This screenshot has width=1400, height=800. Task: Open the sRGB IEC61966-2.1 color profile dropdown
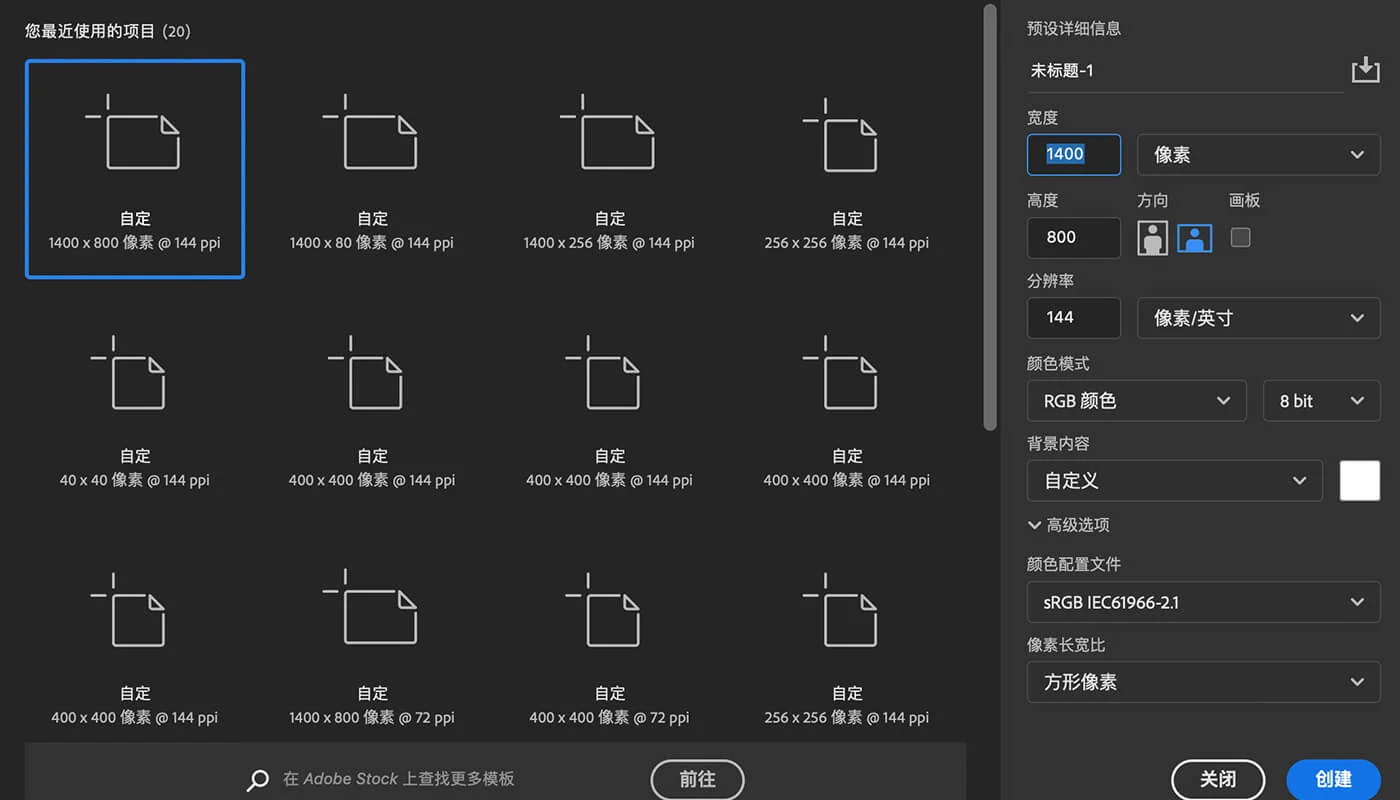tap(1203, 601)
